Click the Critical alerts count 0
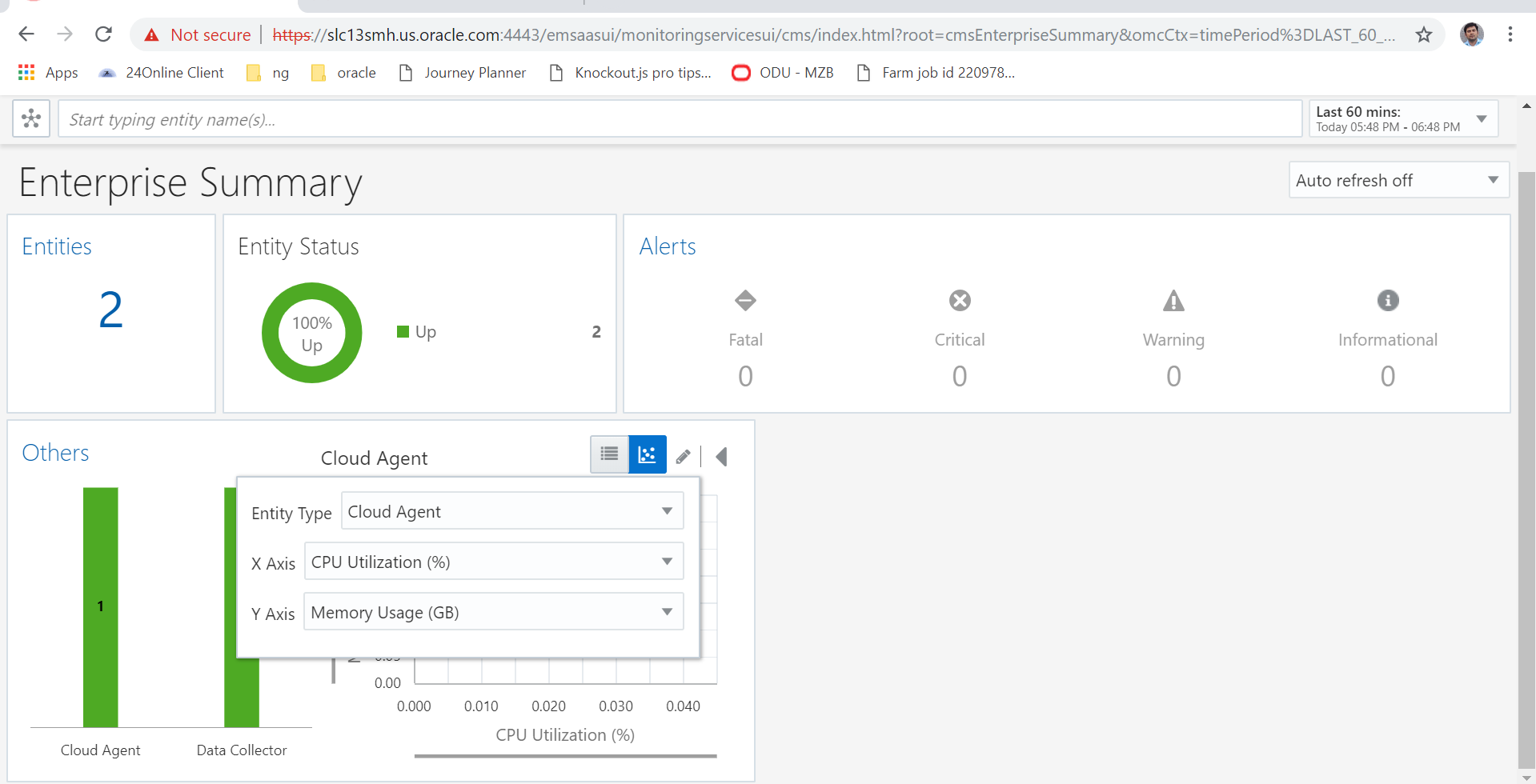Image resolution: width=1536 pixels, height=784 pixels. tap(960, 376)
